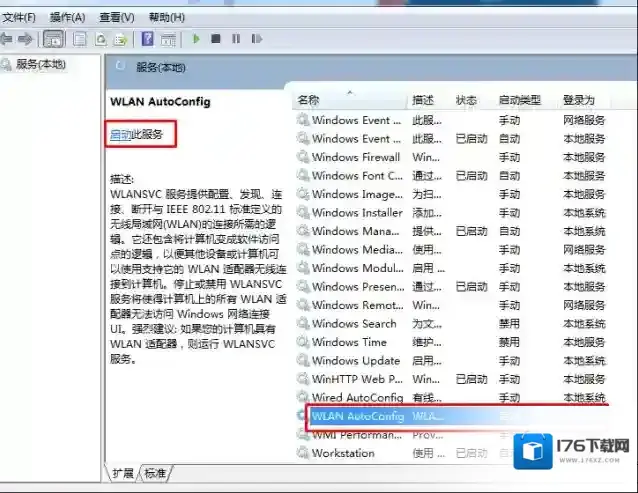Open the 查看(V) menu
Screen dimensions: 638x493
click(117, 17)
